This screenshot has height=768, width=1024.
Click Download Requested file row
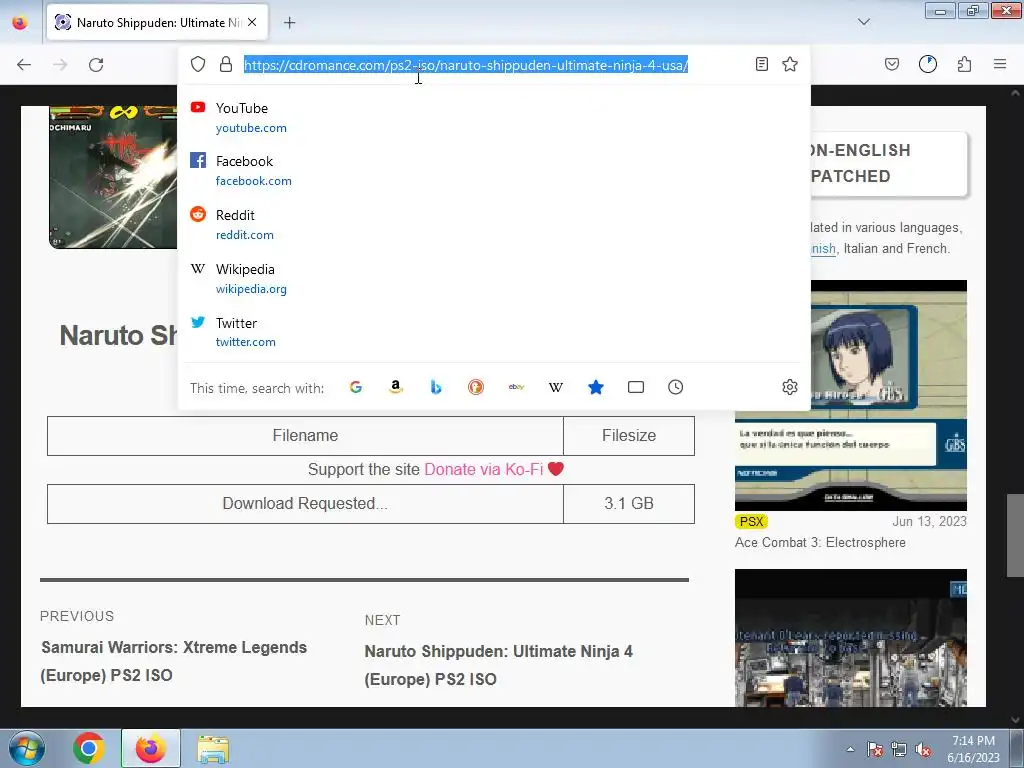(305, 504)
